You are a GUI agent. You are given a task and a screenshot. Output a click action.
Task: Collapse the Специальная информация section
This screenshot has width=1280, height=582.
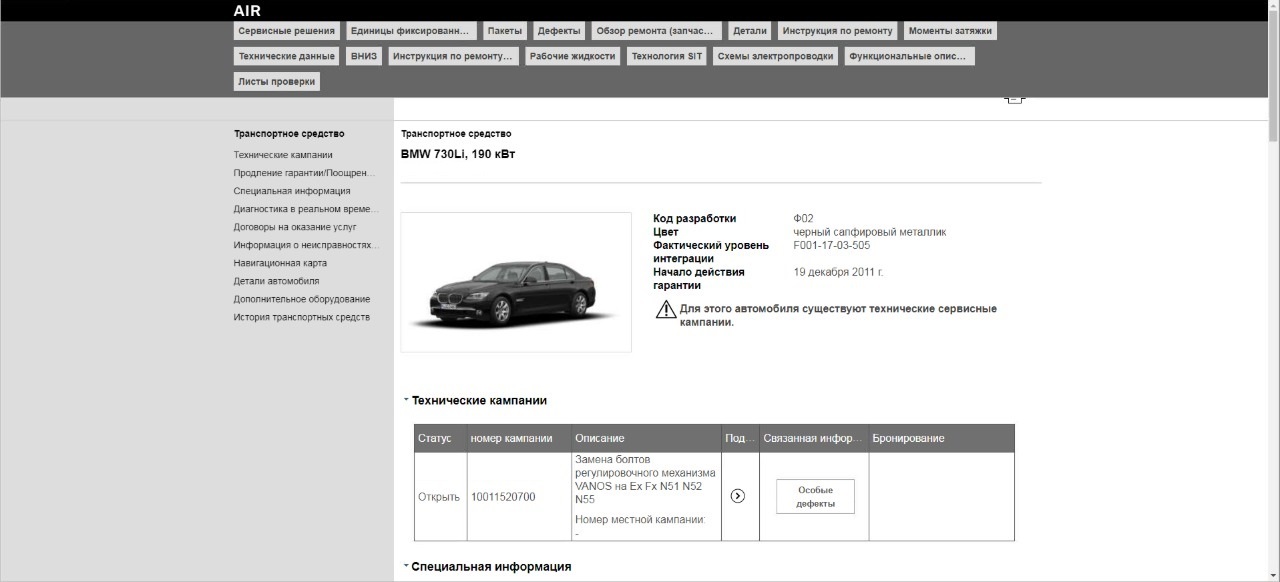point(406,566)
